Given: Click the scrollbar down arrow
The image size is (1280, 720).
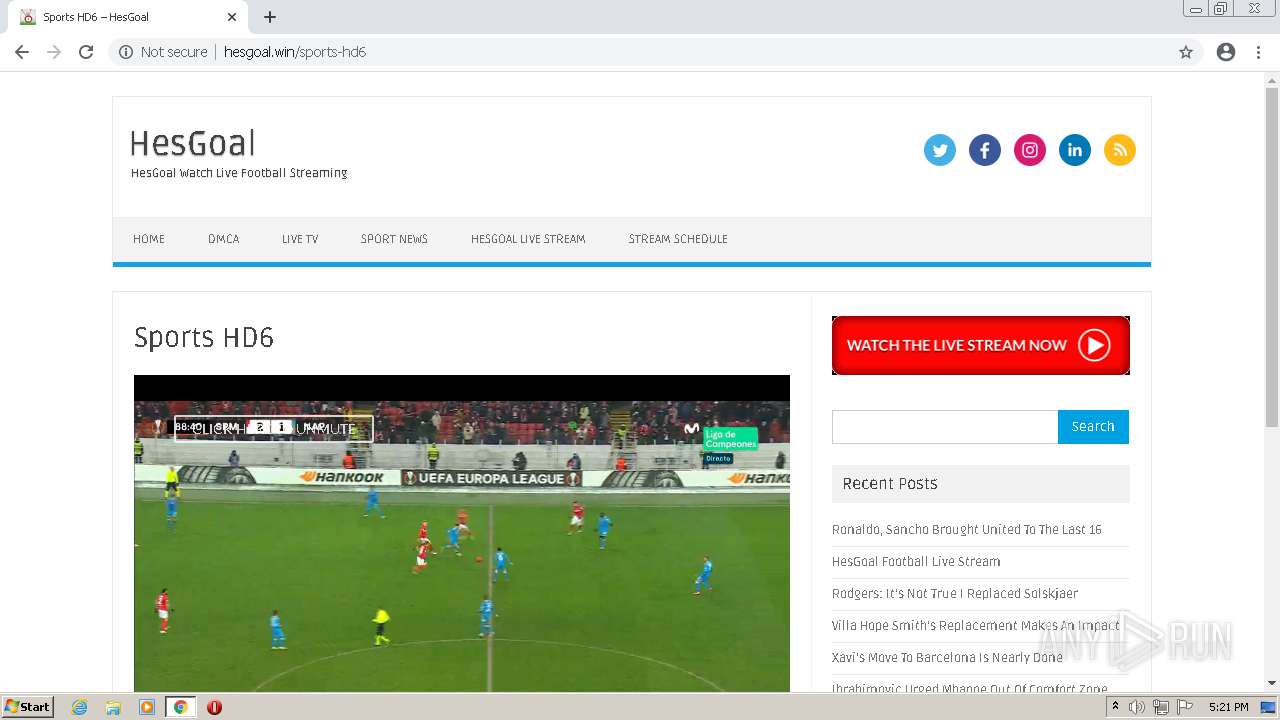Looking at the screenshot, I should point(1272,684).
